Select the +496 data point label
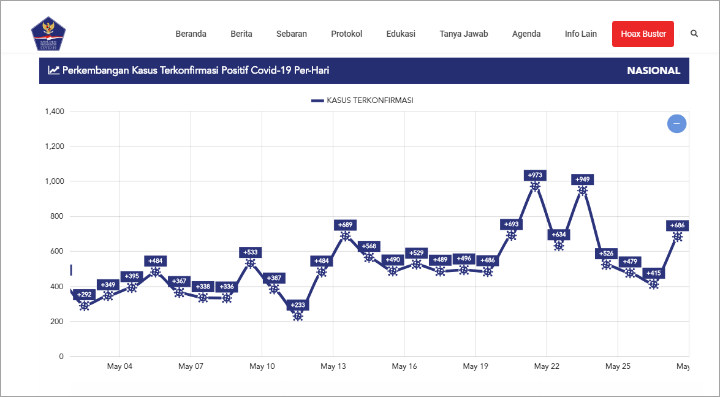 [464, 259]
